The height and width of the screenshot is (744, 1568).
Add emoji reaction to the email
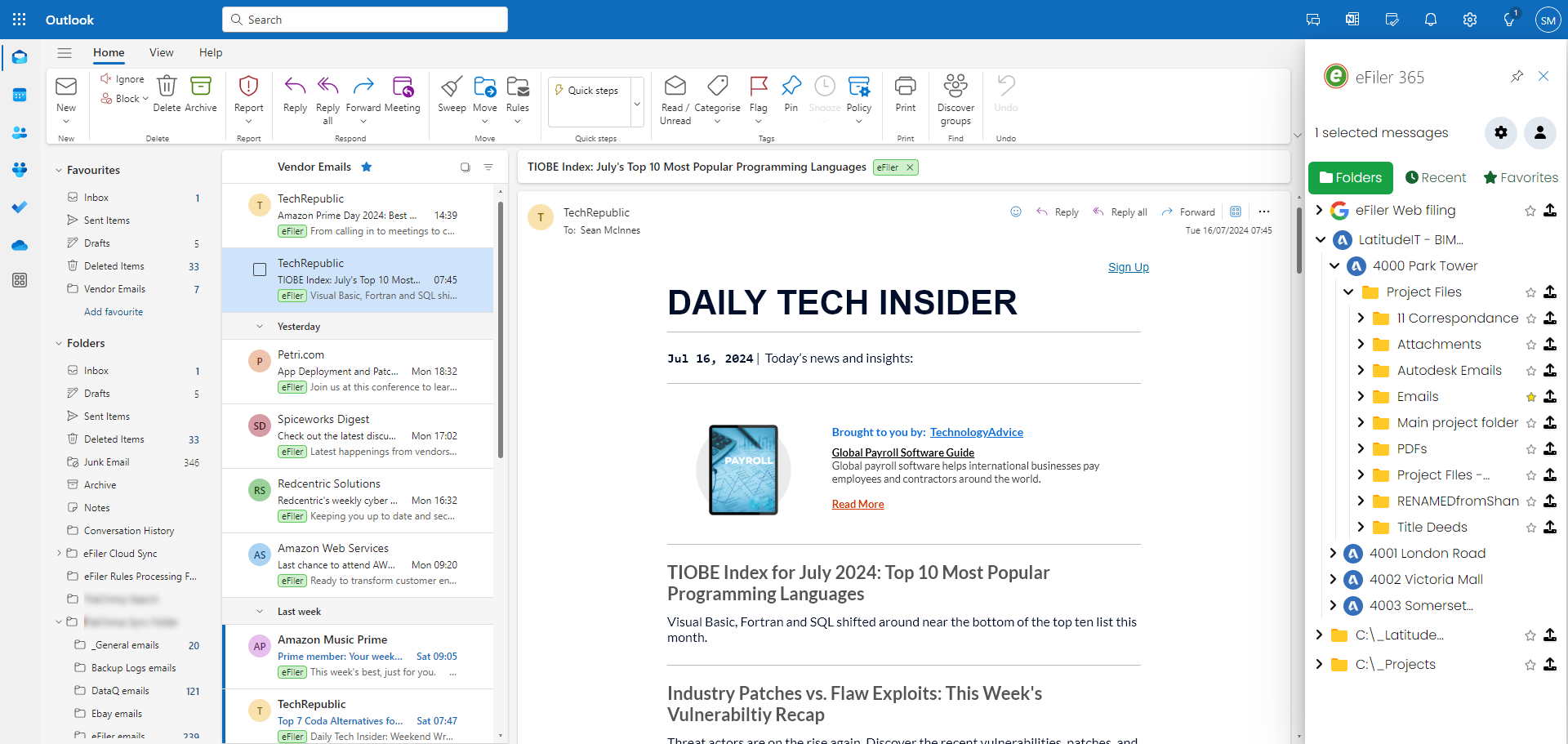tap(1016, 212)
